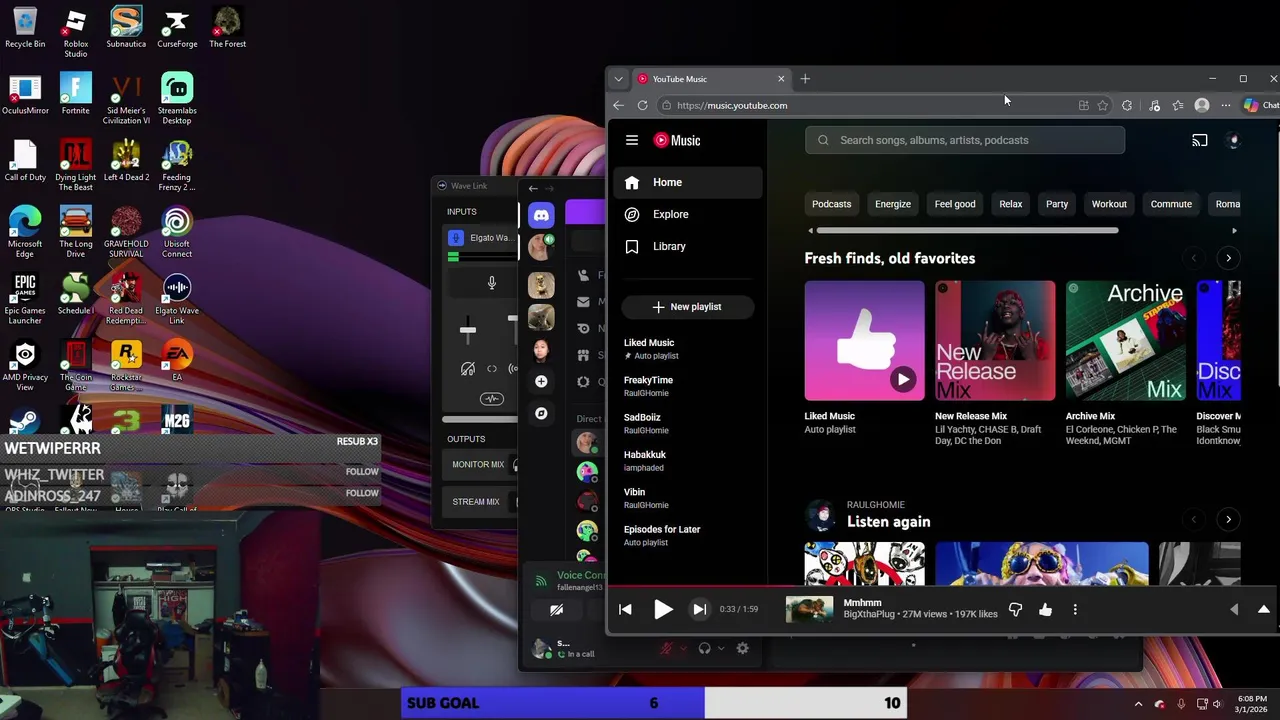
Task: Dislike the song Mmhmm
Action: coord(1015,610)
